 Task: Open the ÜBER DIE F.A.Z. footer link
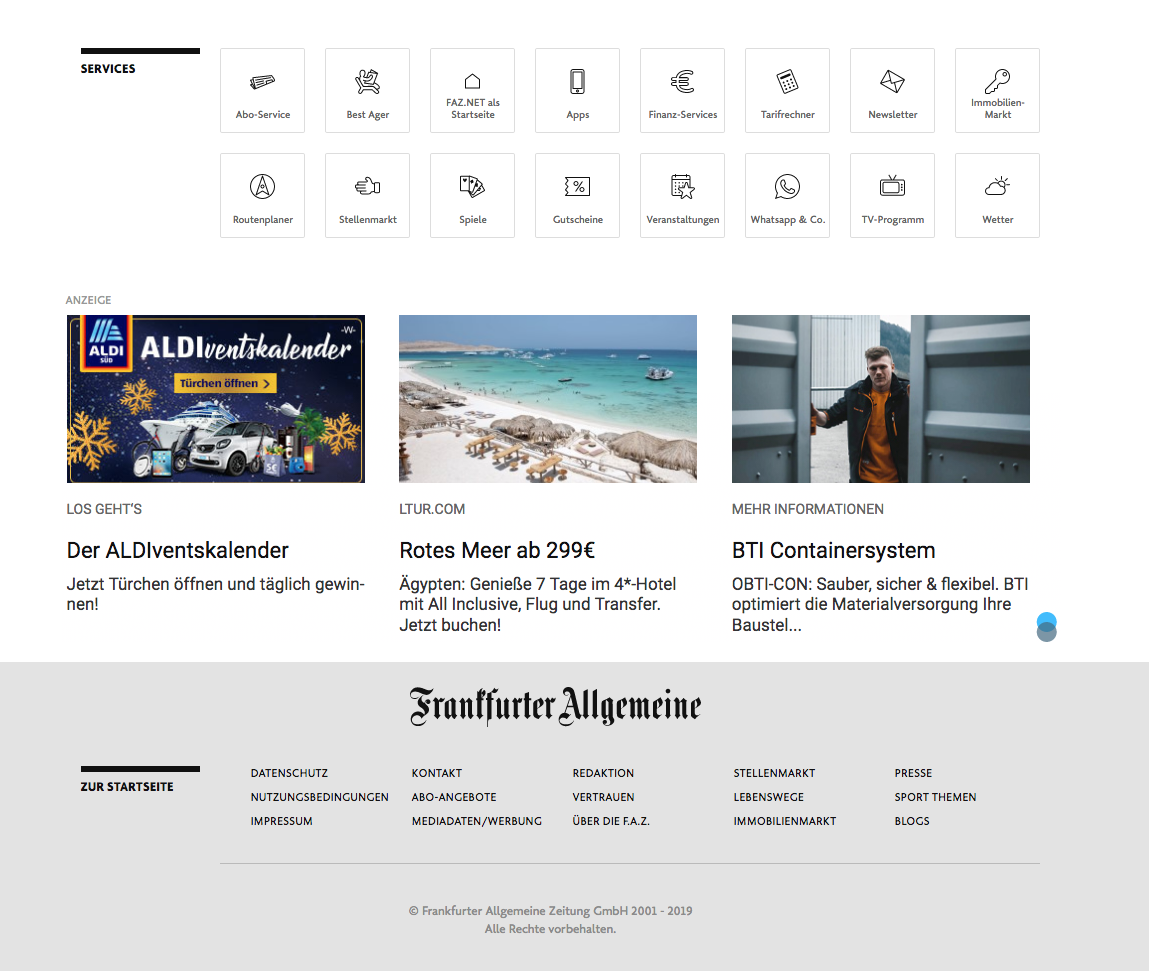click(611, 822)
